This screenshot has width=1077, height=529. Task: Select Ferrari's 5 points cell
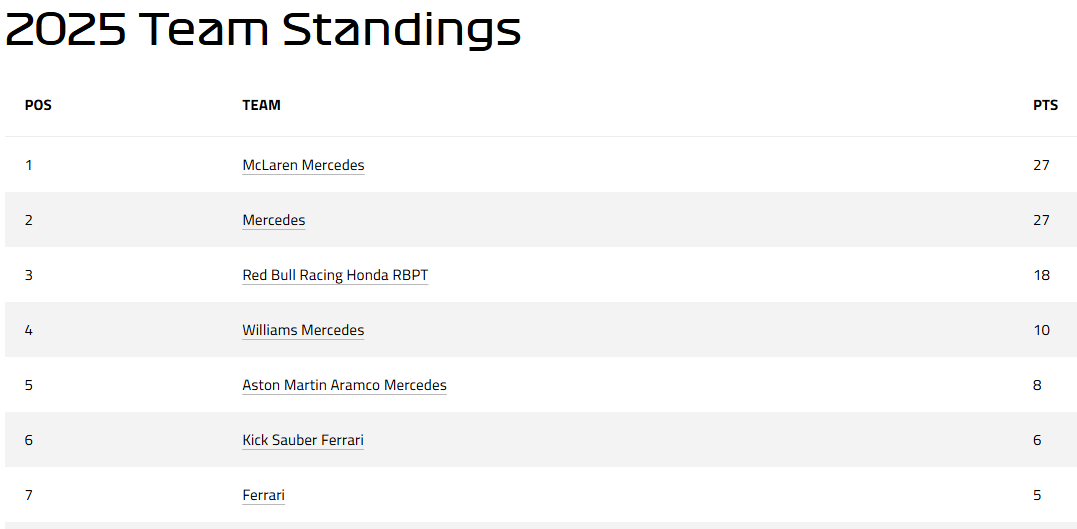pos(1037,495)
